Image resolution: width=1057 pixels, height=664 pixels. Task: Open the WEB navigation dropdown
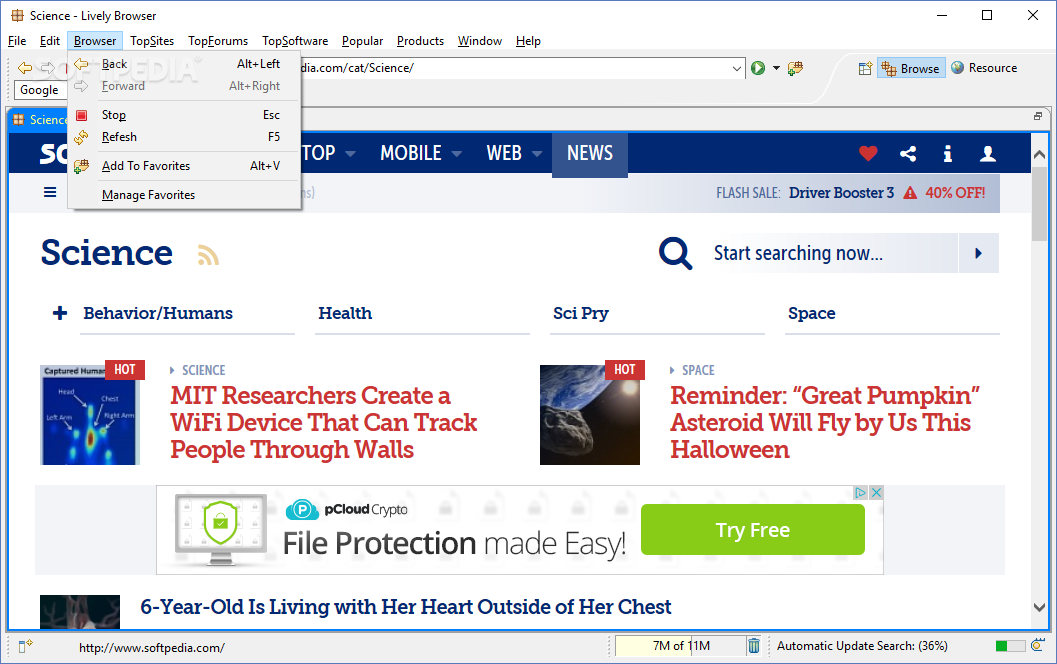point(514,153)
